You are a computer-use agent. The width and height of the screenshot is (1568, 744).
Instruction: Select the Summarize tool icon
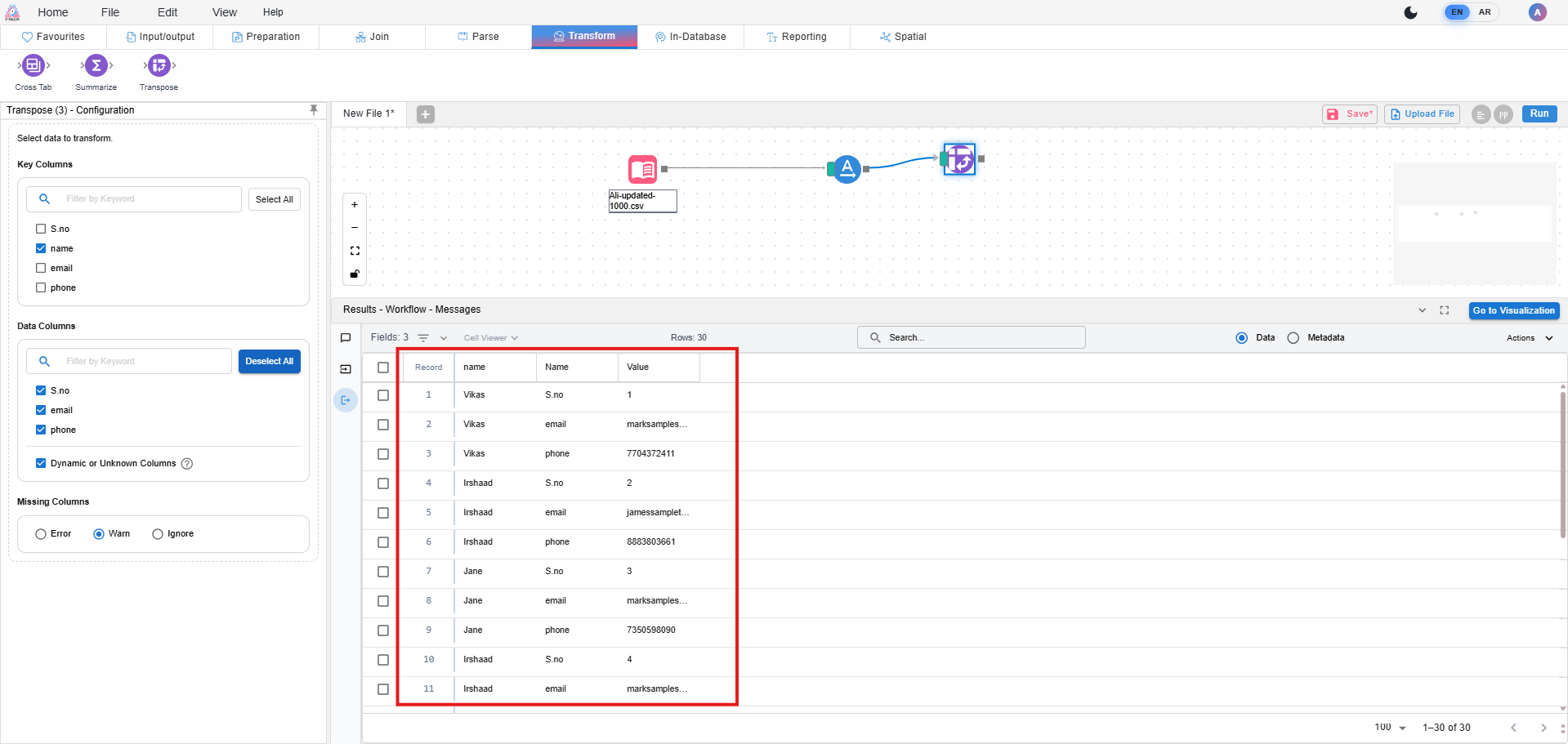(x=96, y=65)
